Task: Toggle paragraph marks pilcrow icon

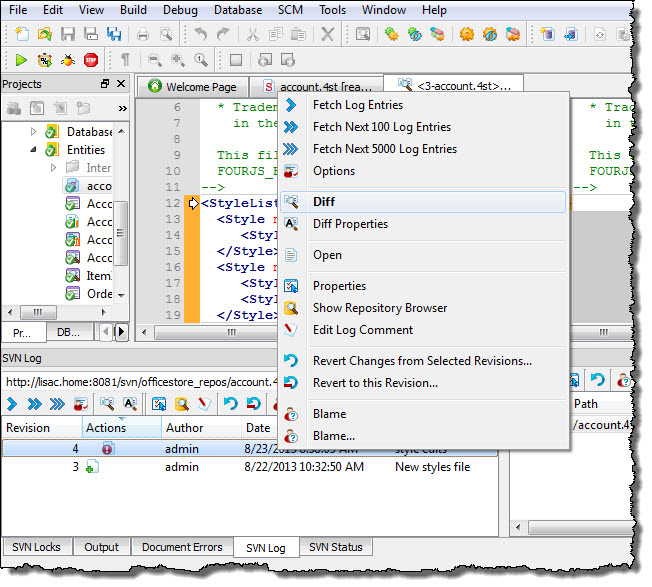Action: (125, 60)
